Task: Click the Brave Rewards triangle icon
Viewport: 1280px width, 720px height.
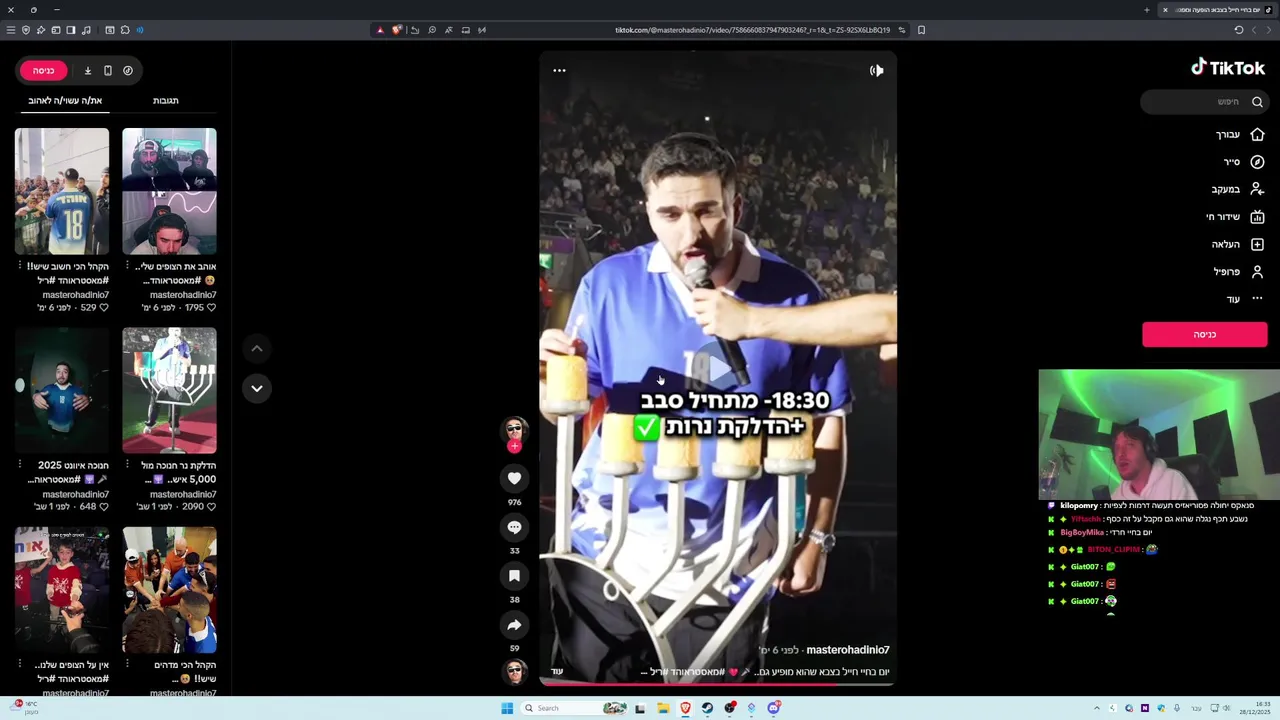Action: [380, 30]
